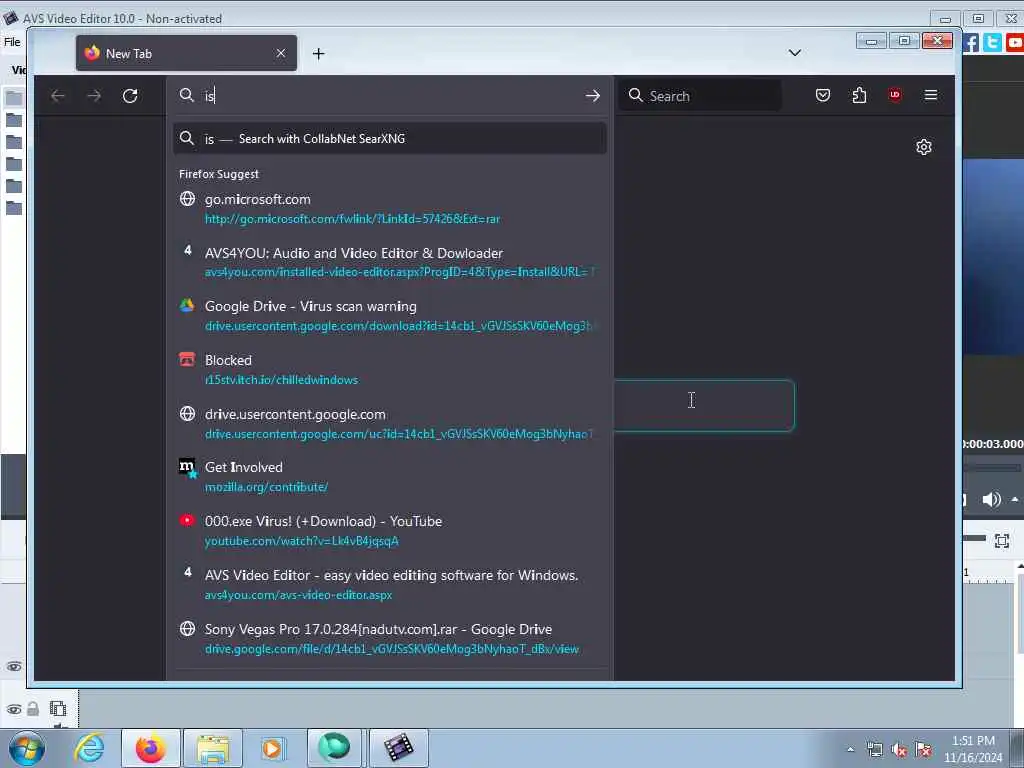1024x768 pixels.
Task: List all tabs chevron in Firefox
Action: tap(794, 53)
